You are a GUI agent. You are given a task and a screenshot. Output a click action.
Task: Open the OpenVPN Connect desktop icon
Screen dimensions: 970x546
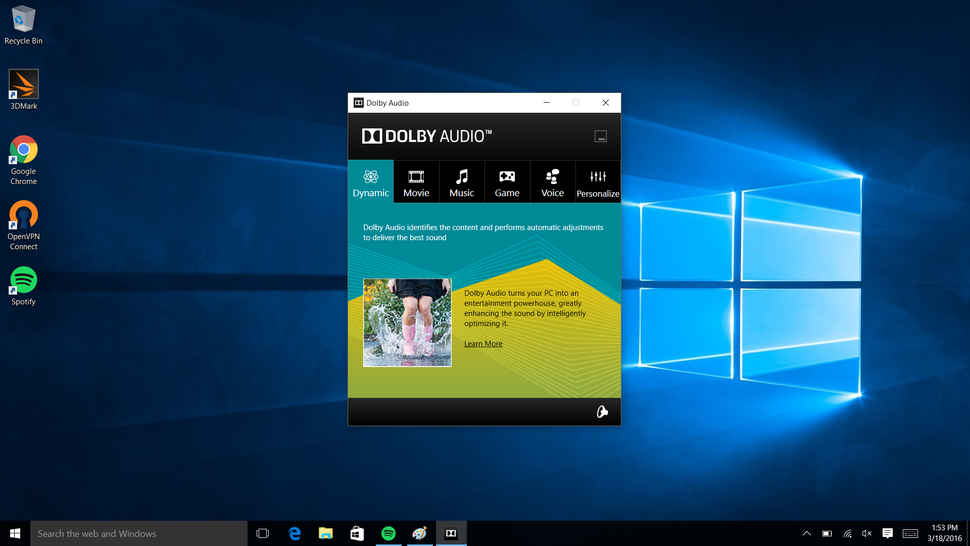pos(24,226)
